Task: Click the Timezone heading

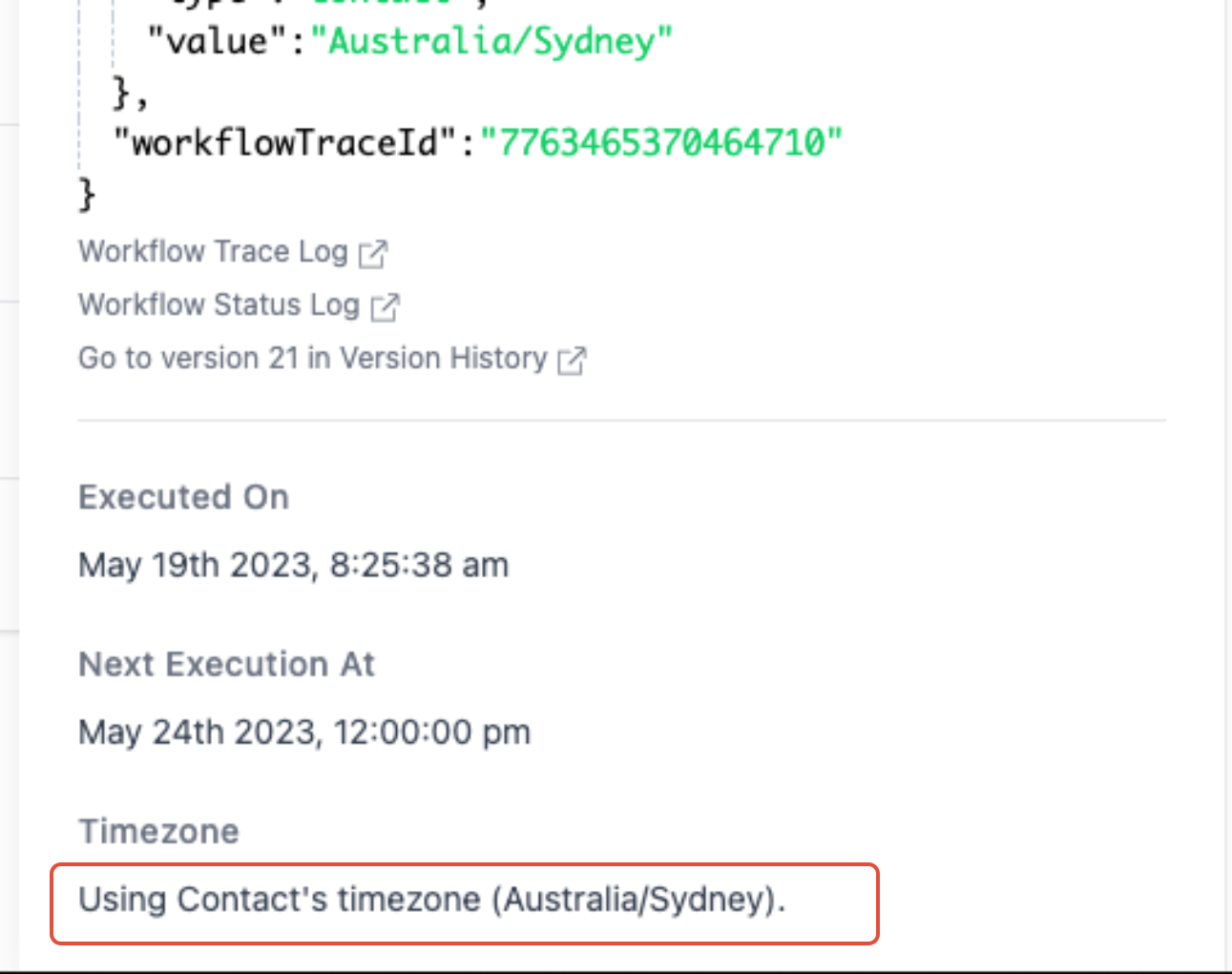Action: (x=158, y=831)
